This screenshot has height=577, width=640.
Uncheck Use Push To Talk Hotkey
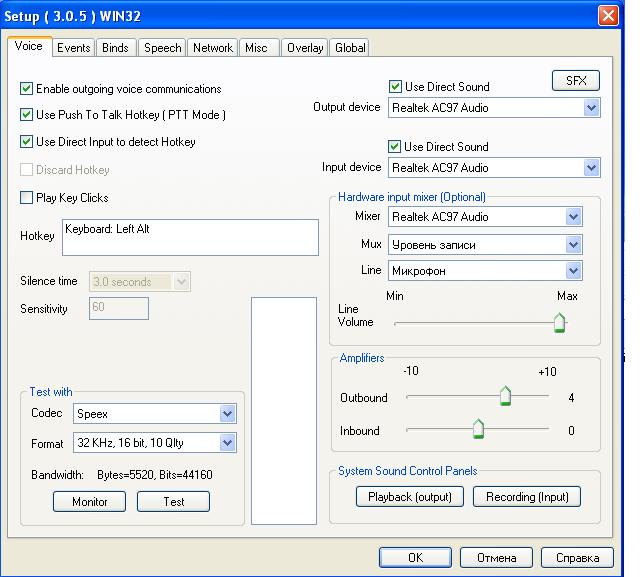click(27, 115)
